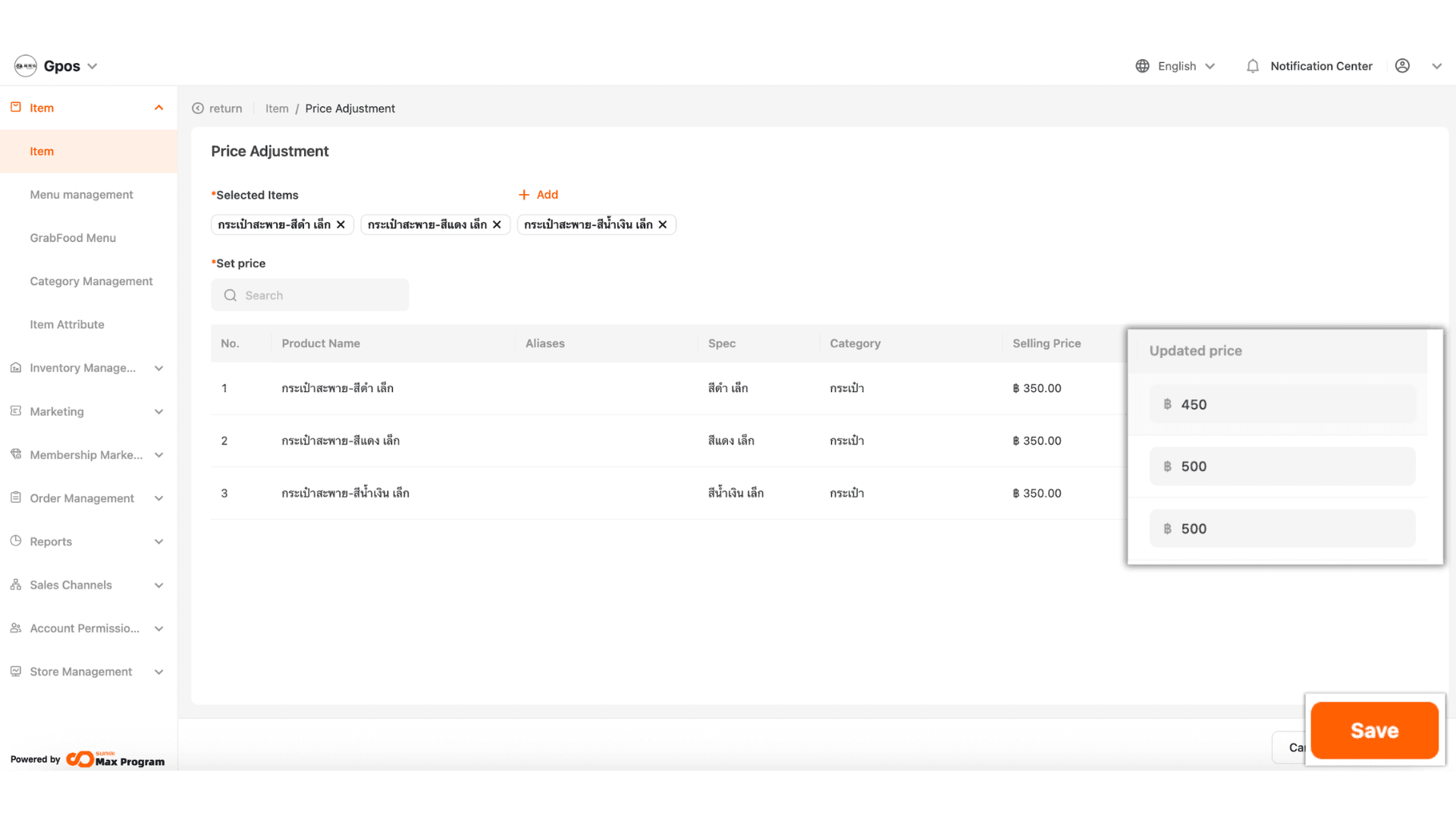
Task: Remove the กระเป๋าสะพาย-สีแดง เล็ก item tag
Action: (x=497, y=224)
